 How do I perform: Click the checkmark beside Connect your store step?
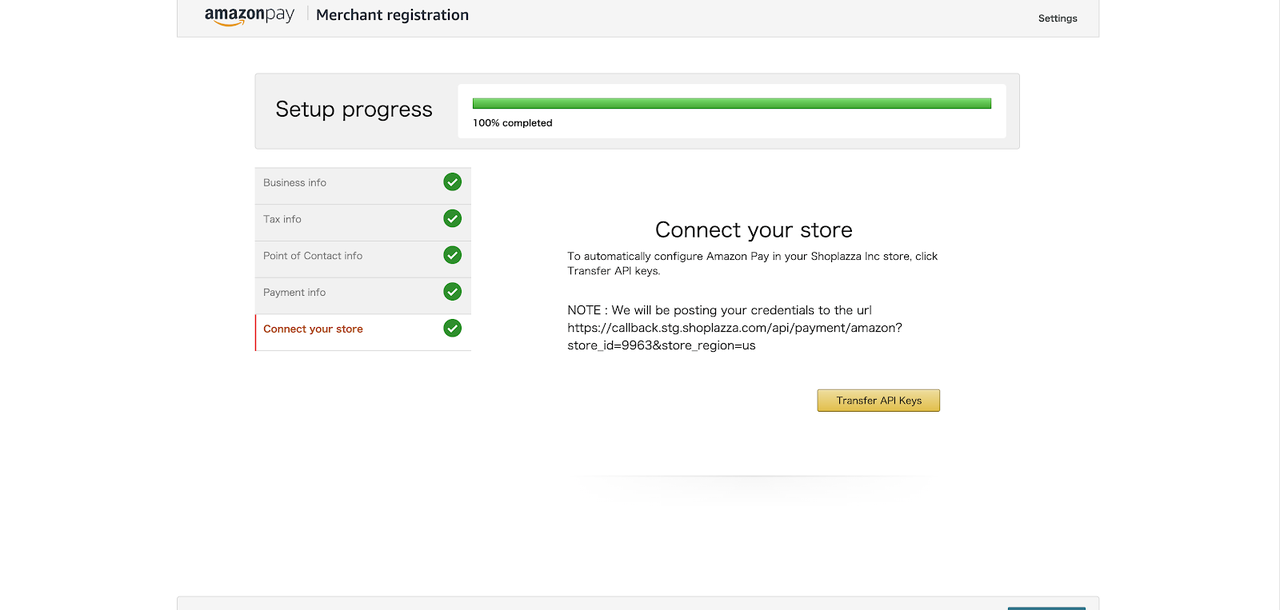(452, 328)
